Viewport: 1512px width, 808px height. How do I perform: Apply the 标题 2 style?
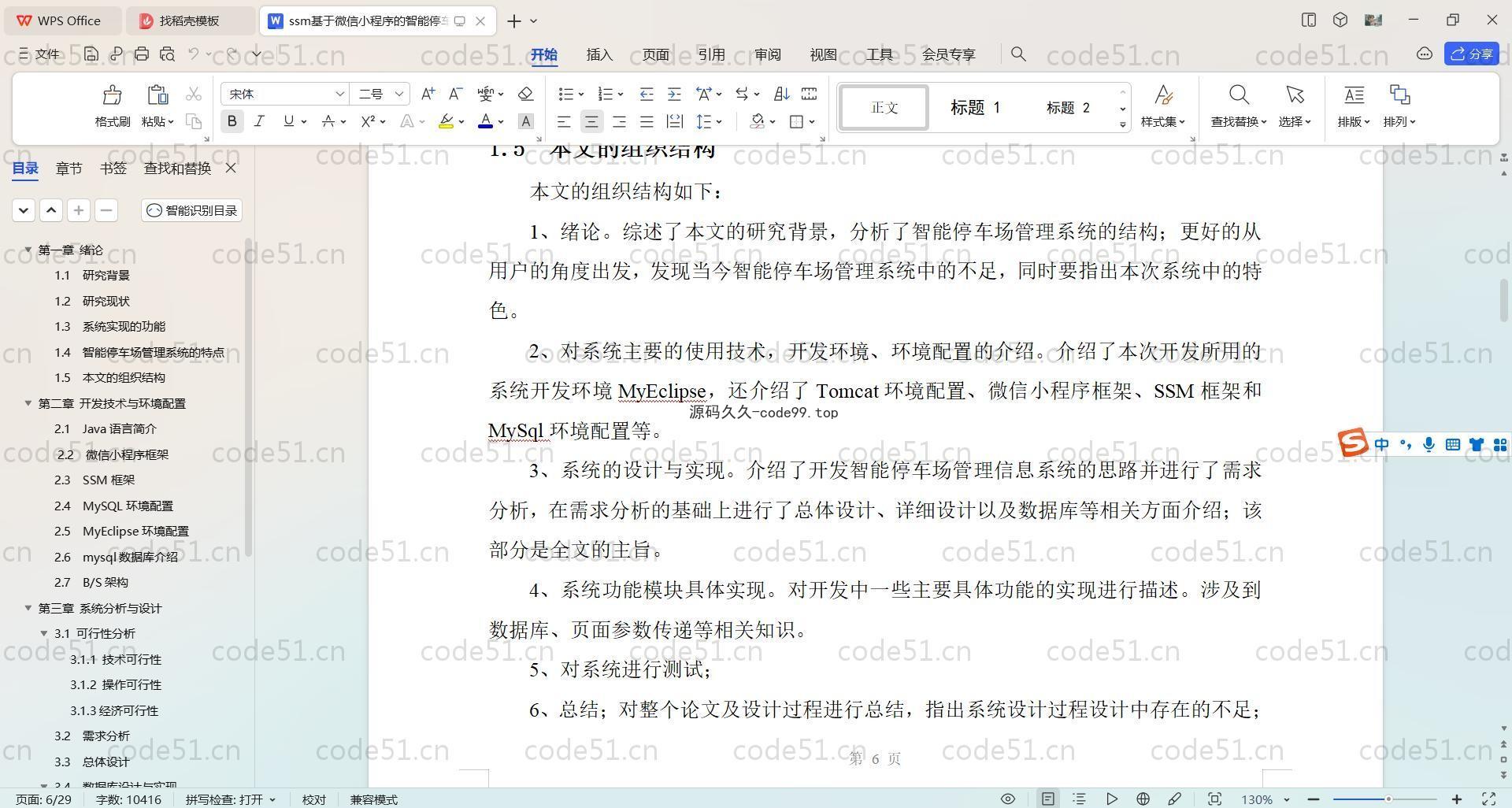[1067, 107]
